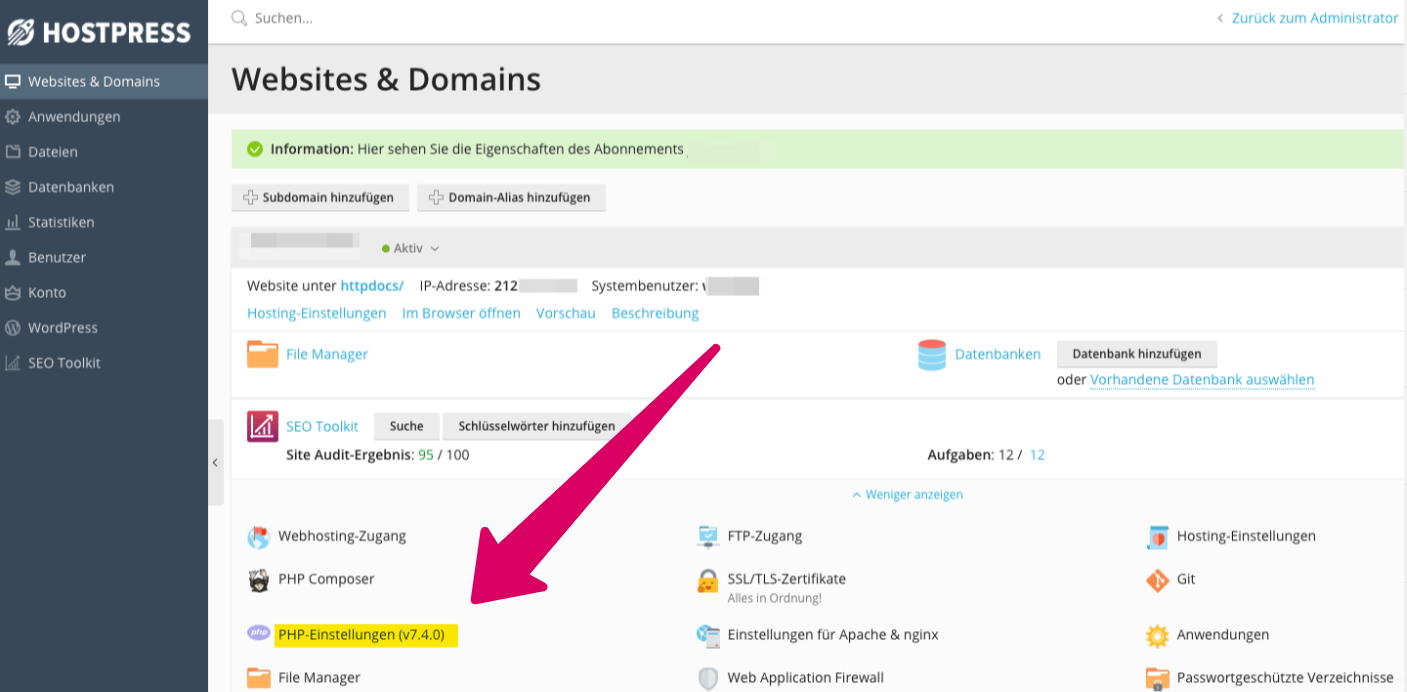Open Webhosting-Zugang link
1407x692 pixels.
(x=342, y=536)
